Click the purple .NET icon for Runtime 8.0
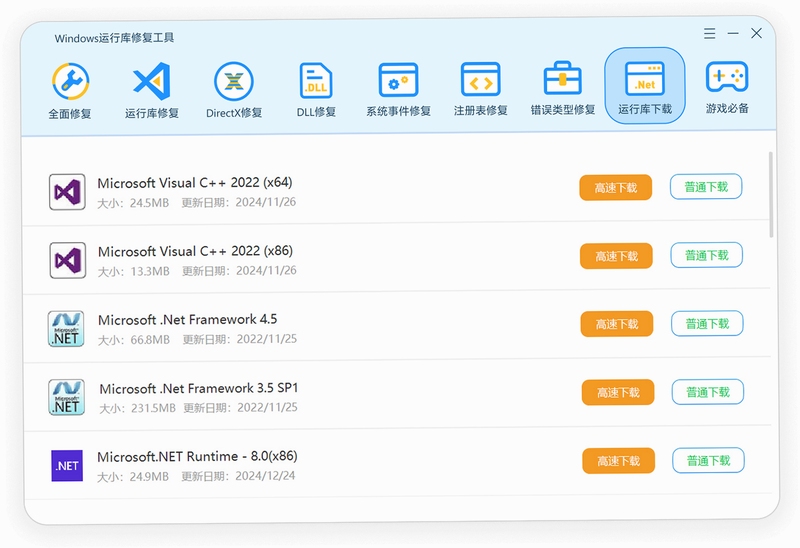 pyautogui.click(x=67, y=465)
